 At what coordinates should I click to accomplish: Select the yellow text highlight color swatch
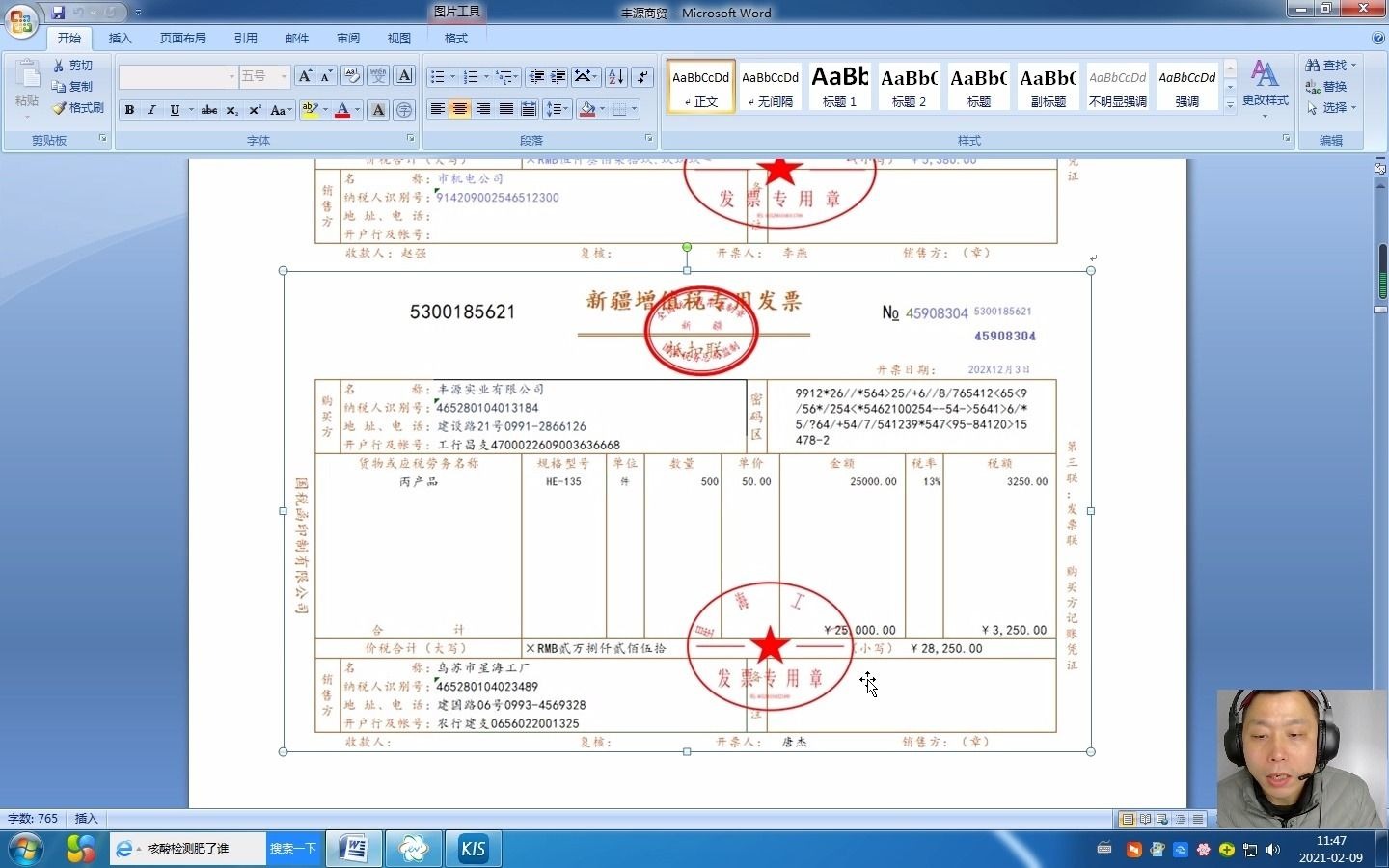coord(310,110)
